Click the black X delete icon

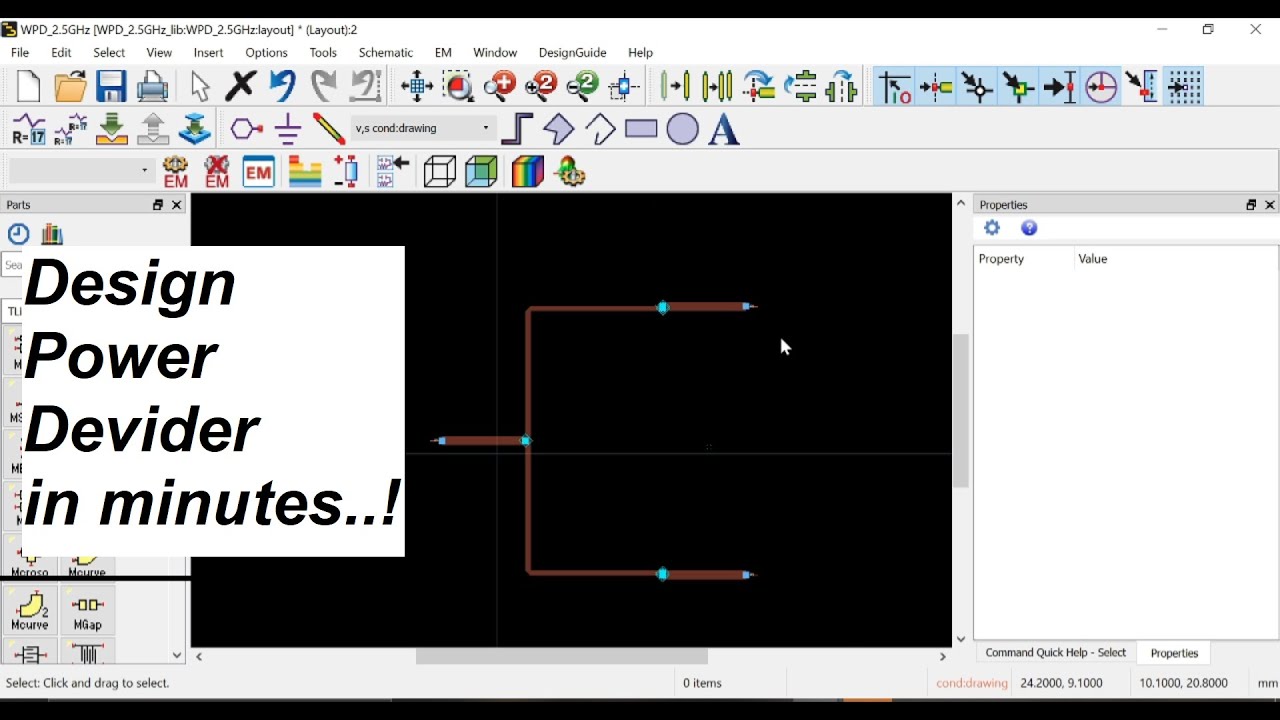tap(240, 87)
